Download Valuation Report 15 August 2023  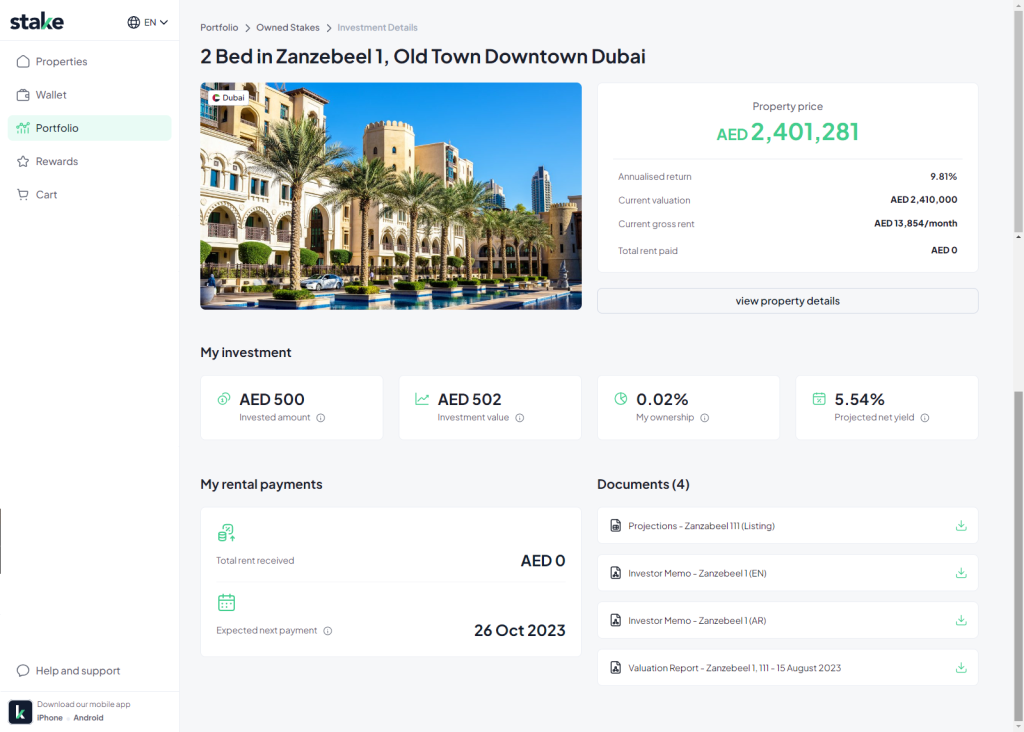click(961, 668)
